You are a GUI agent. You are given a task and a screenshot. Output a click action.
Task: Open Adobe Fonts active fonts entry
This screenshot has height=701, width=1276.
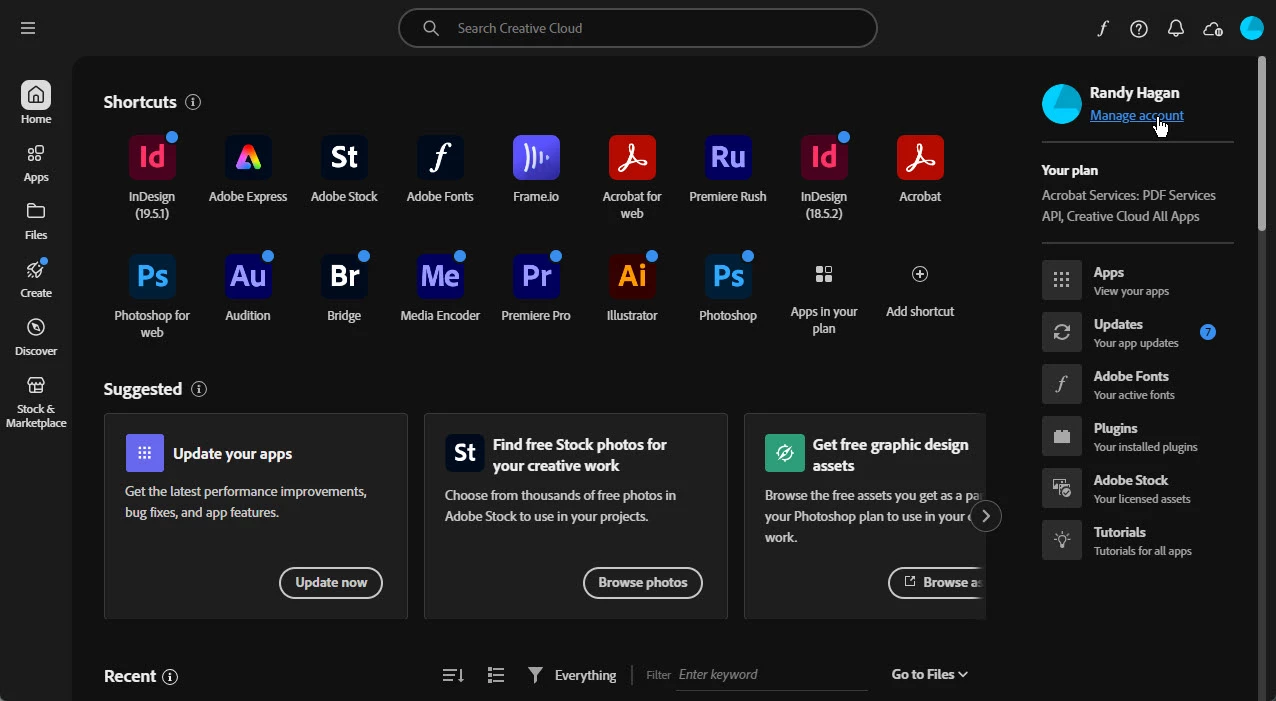(1137, 385)
